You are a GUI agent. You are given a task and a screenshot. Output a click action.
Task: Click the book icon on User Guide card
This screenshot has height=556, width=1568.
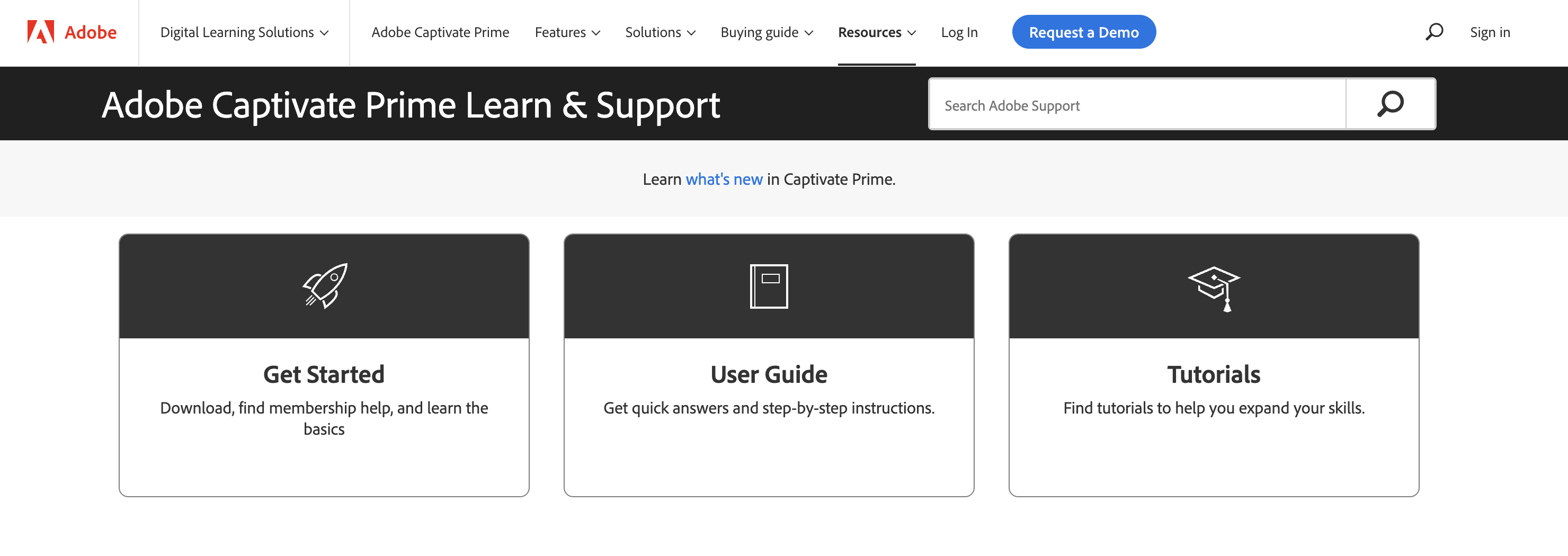click(769, 286)
